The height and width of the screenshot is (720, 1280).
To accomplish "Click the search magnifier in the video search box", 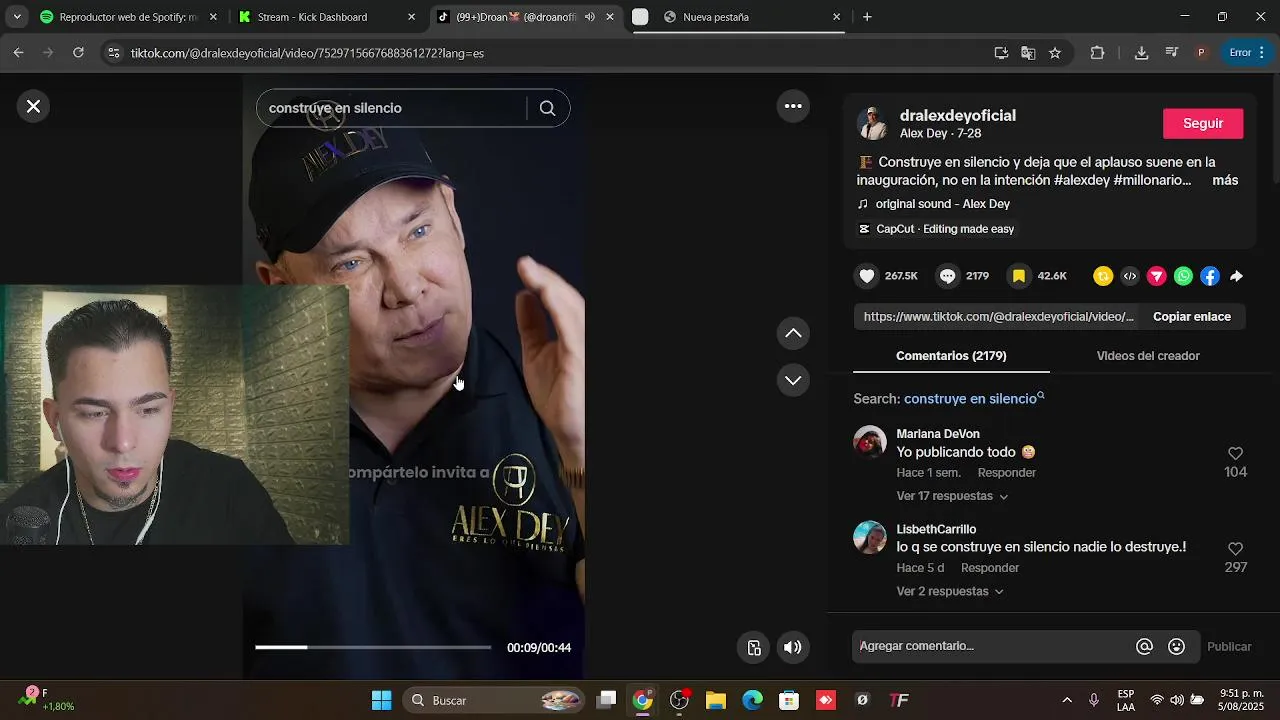I will 547,108.
